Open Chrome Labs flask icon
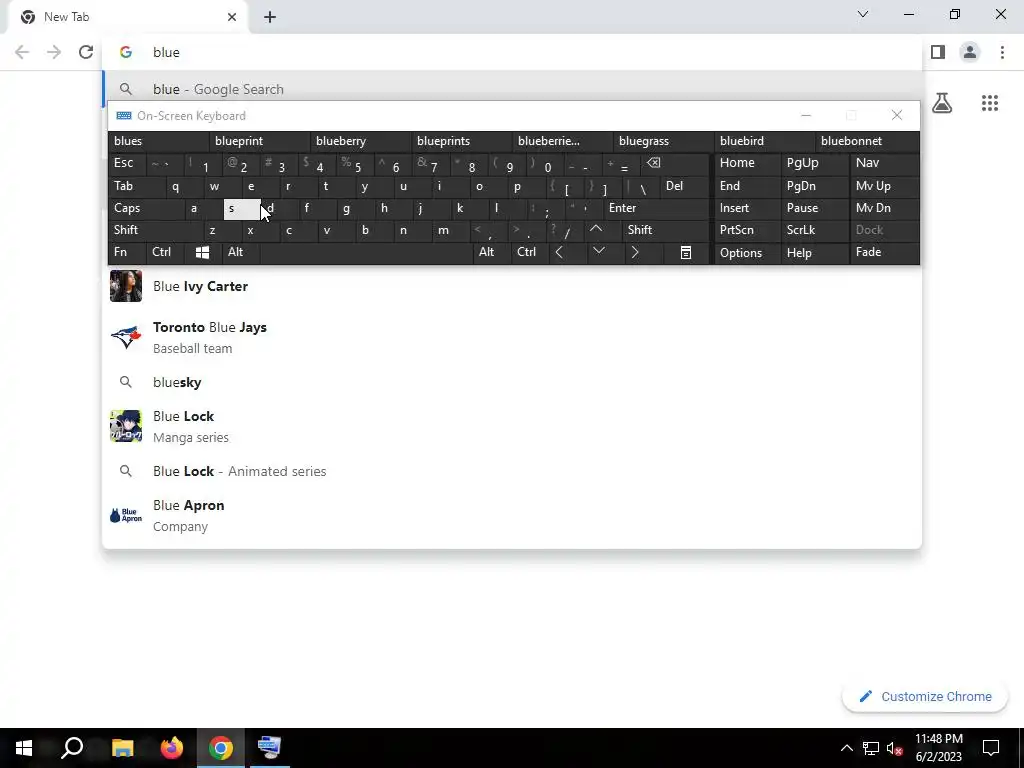The height and width of the screenshot is (768, 1024). click(942, 103)
